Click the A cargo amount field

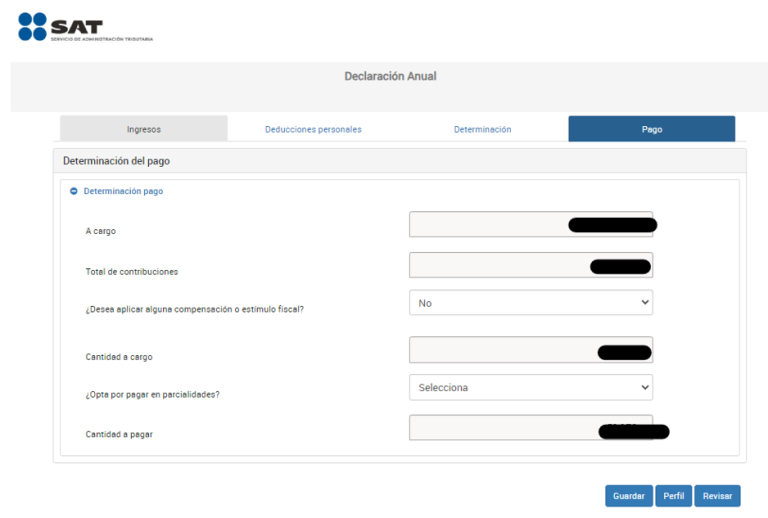(x=531, y=224)
